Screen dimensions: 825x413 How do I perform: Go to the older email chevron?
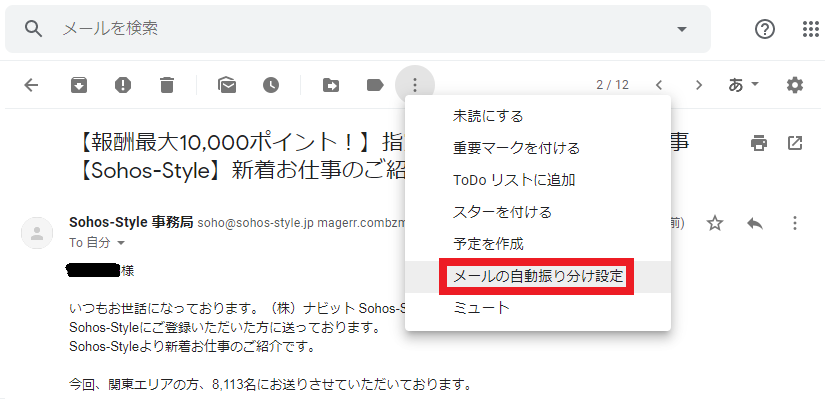coord(699,85)
